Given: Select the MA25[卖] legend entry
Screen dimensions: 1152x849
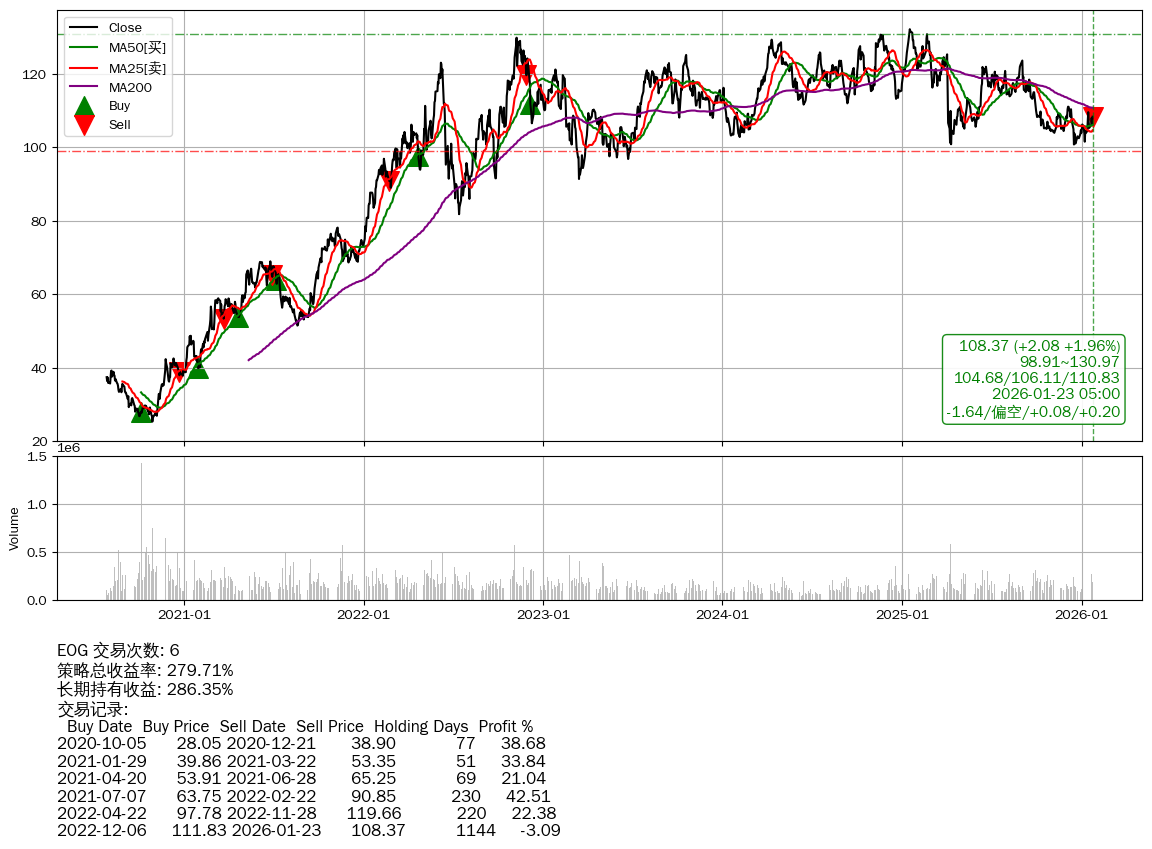Looking at the screenshot, I should 137,67.
